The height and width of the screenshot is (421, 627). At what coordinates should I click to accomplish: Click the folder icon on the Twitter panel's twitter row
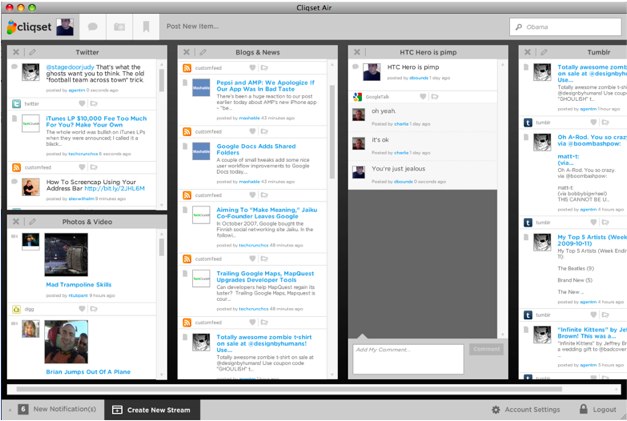click(94, 104)
